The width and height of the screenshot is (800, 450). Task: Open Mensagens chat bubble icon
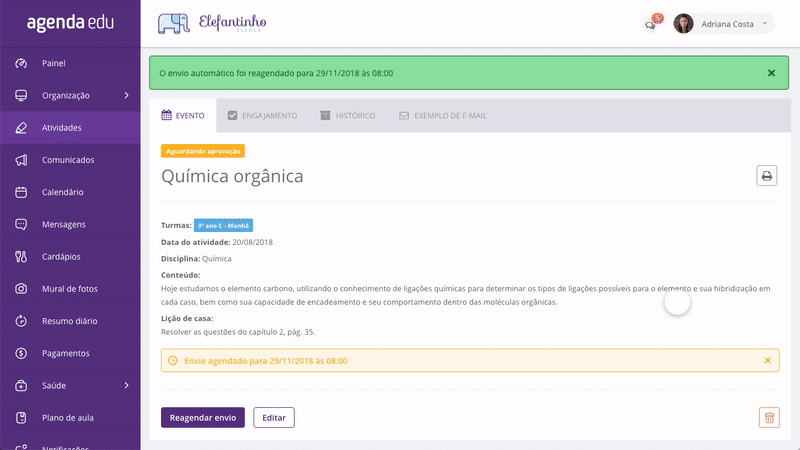point(21,224)
